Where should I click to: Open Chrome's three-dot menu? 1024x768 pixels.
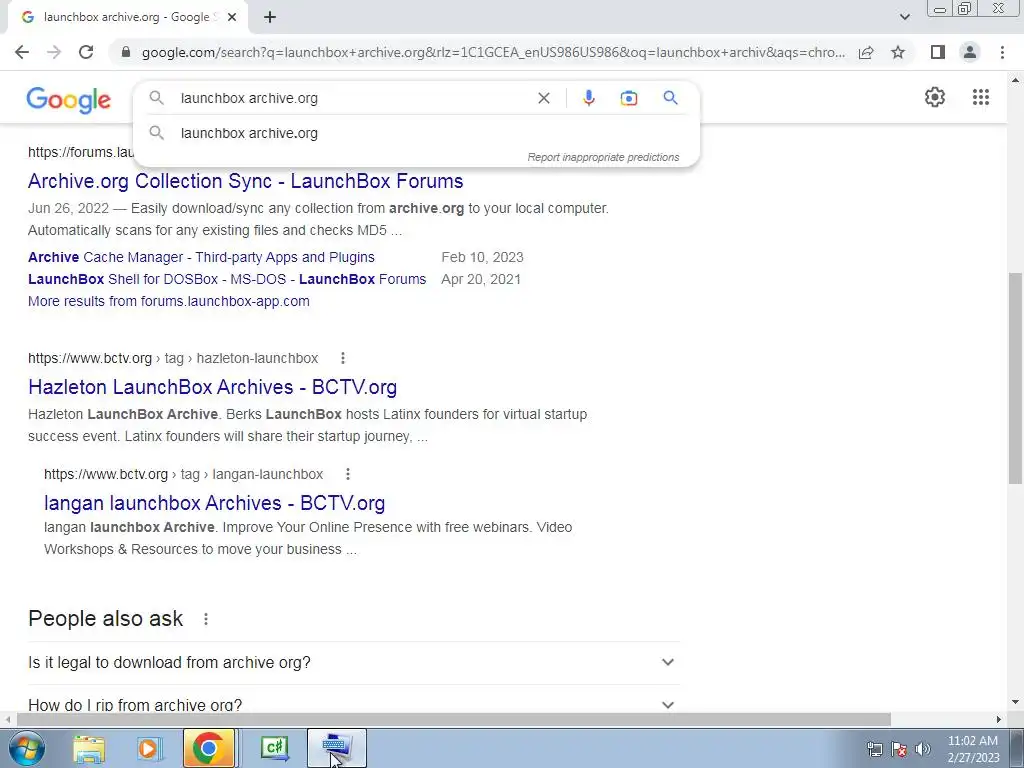(1002, 52)
